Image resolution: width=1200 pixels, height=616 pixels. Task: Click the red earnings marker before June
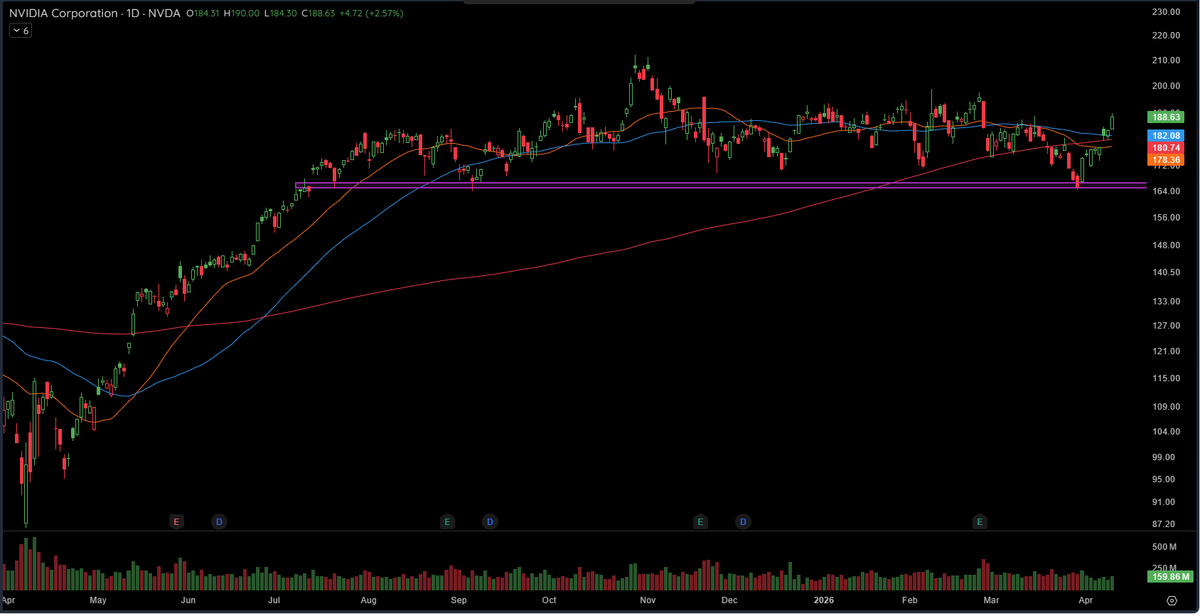tap(177, 522)
